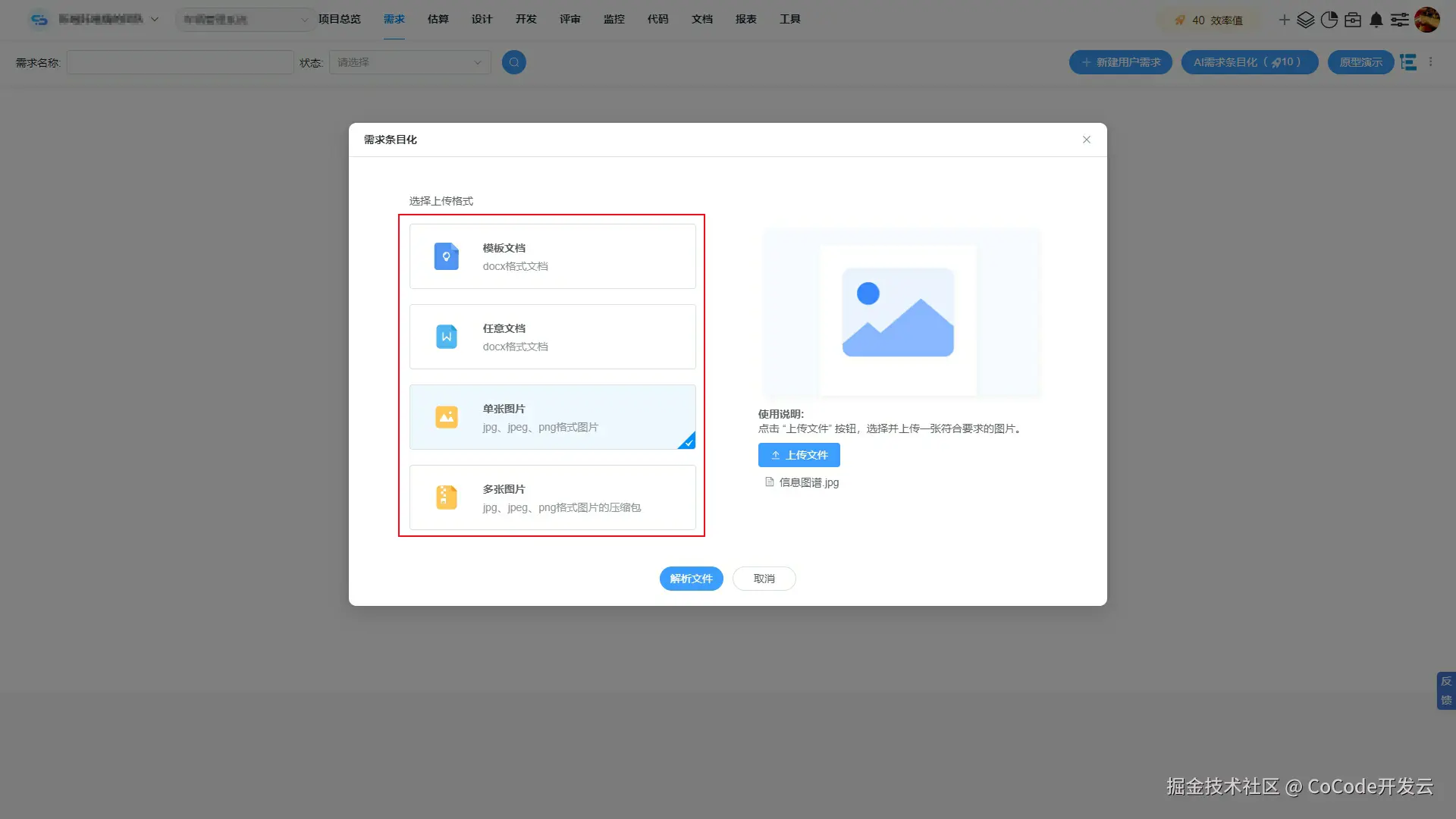
Task: Choose the 任意文档 docx format card
Action: [x=552, y=337]
